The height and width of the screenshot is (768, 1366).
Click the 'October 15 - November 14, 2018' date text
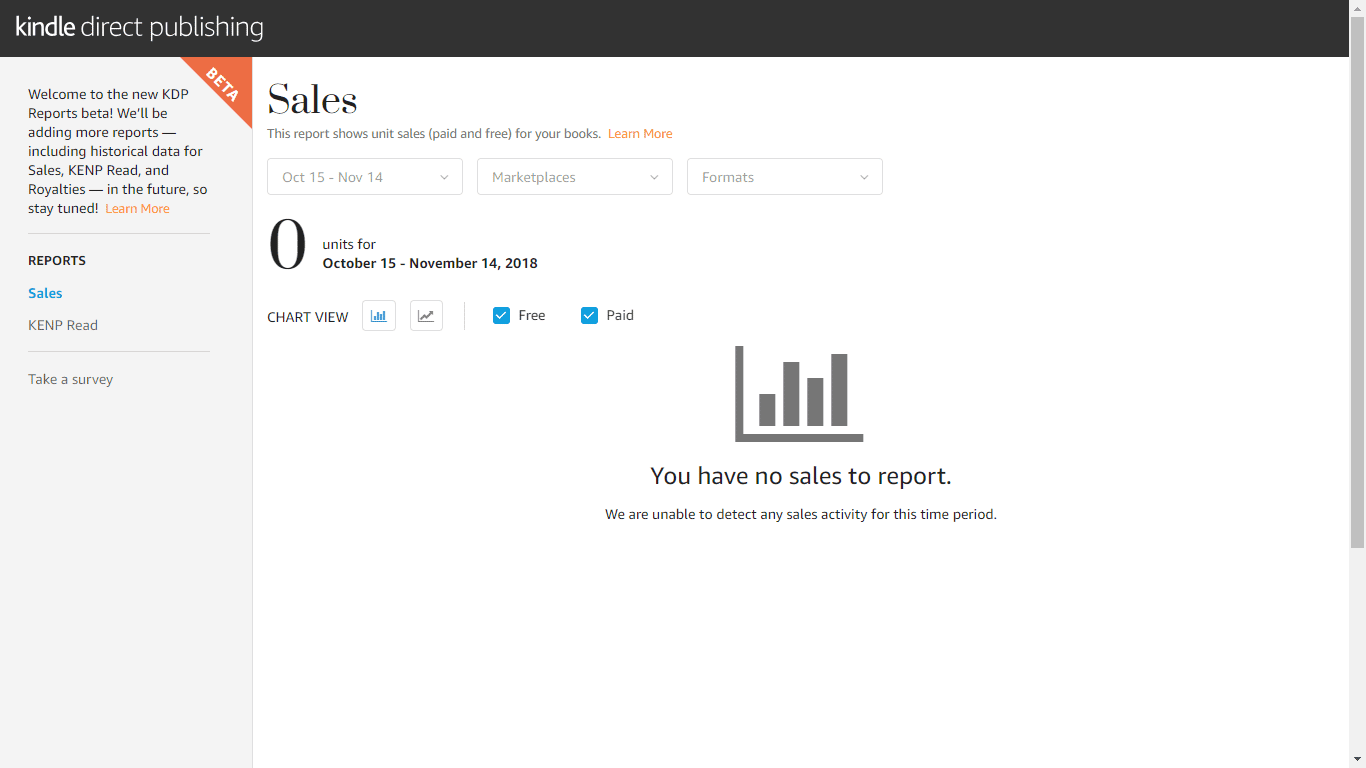pos(430,264)
